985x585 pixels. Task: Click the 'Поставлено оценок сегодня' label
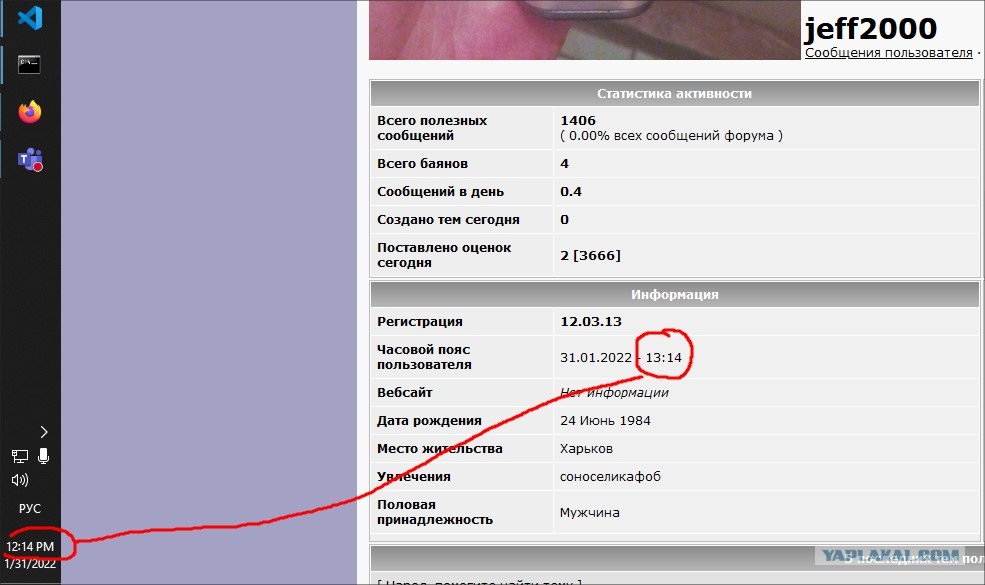[x=444, y=255]
